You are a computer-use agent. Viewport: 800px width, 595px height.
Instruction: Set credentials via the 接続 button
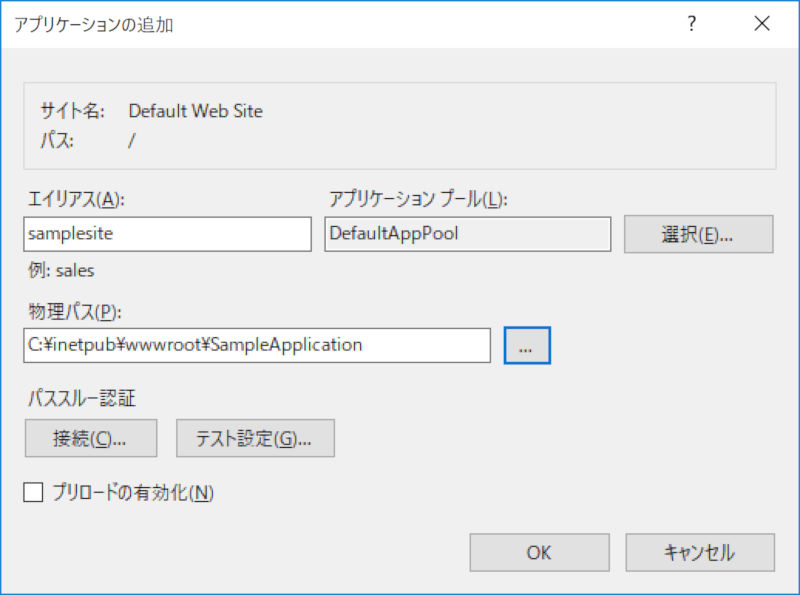coord(90,437)
